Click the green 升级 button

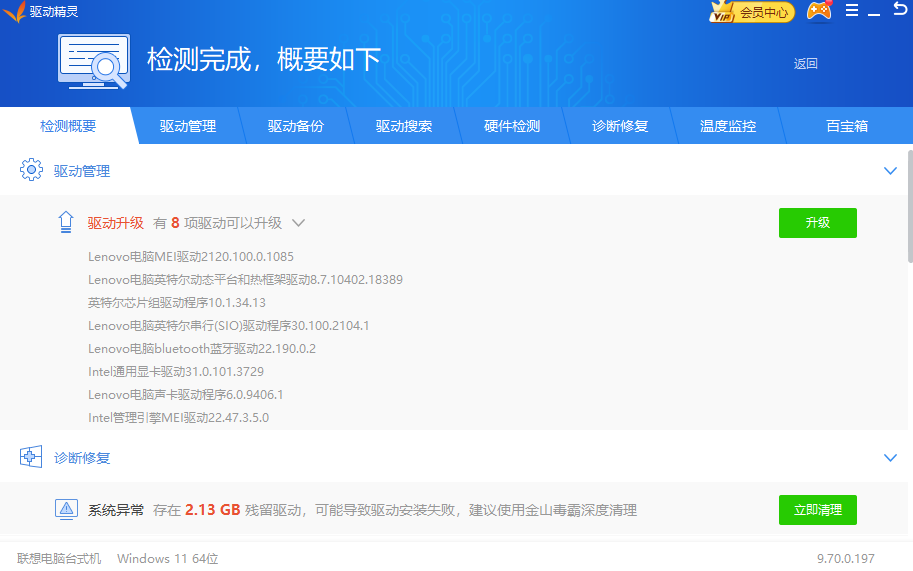click(x=818, y=223)
